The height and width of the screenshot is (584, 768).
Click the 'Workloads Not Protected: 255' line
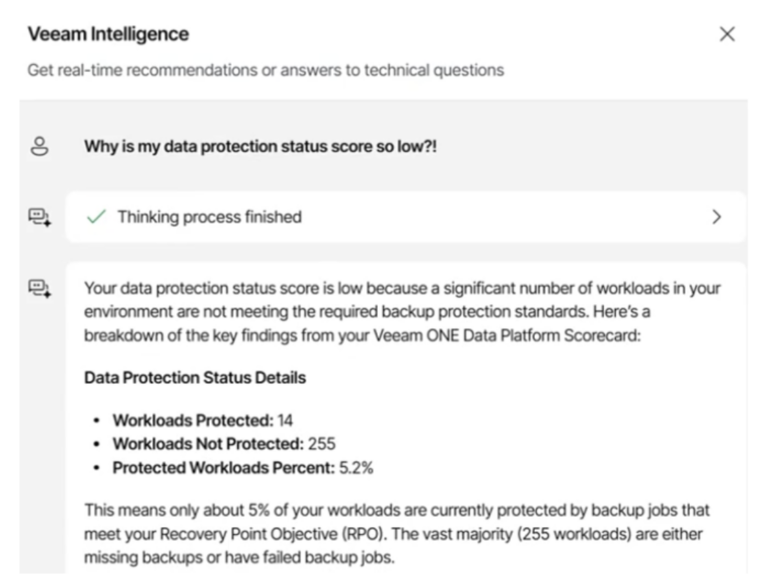click(224, 444)
